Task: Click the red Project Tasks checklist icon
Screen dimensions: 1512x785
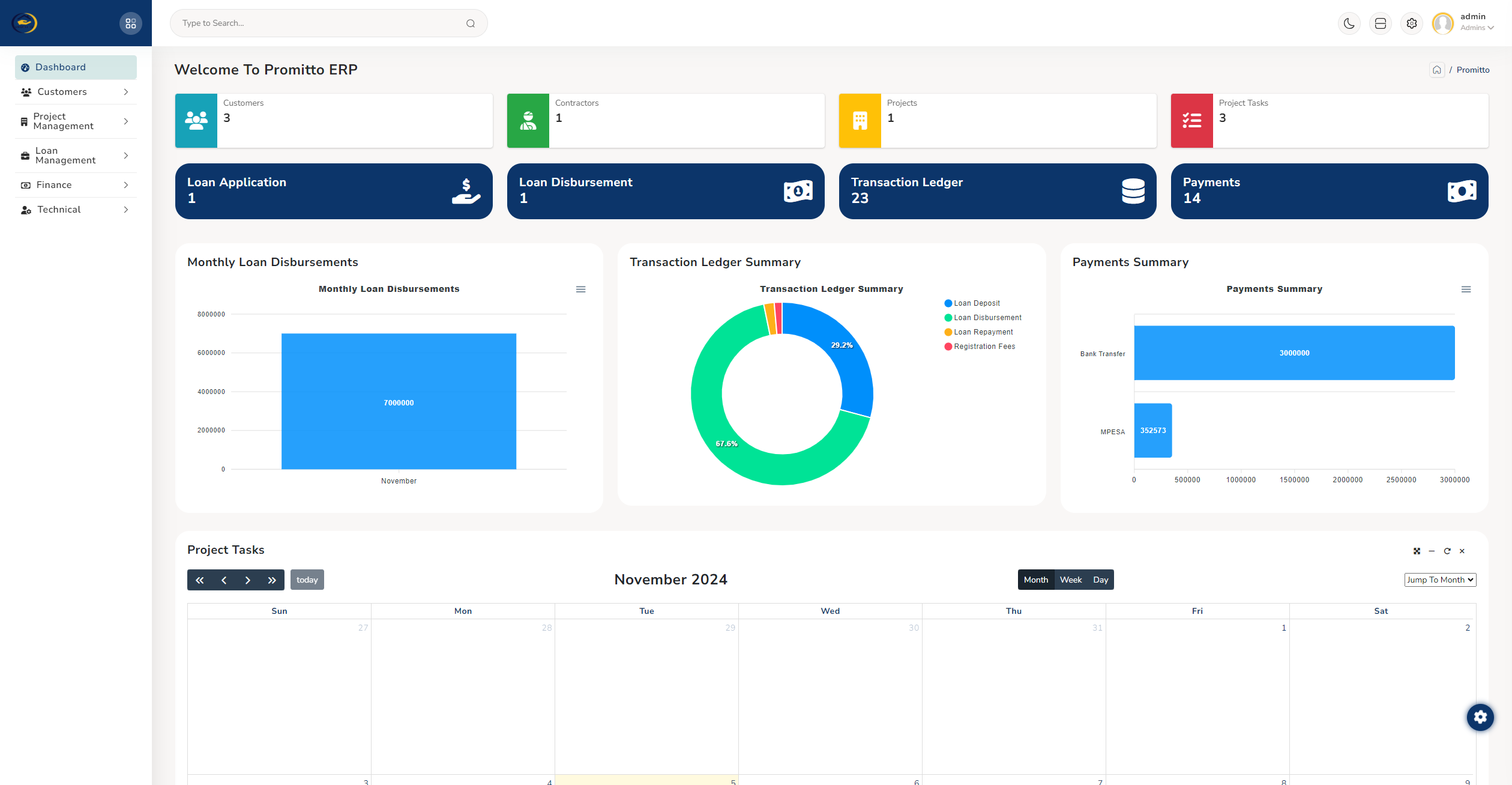Action: (1192, 121)
